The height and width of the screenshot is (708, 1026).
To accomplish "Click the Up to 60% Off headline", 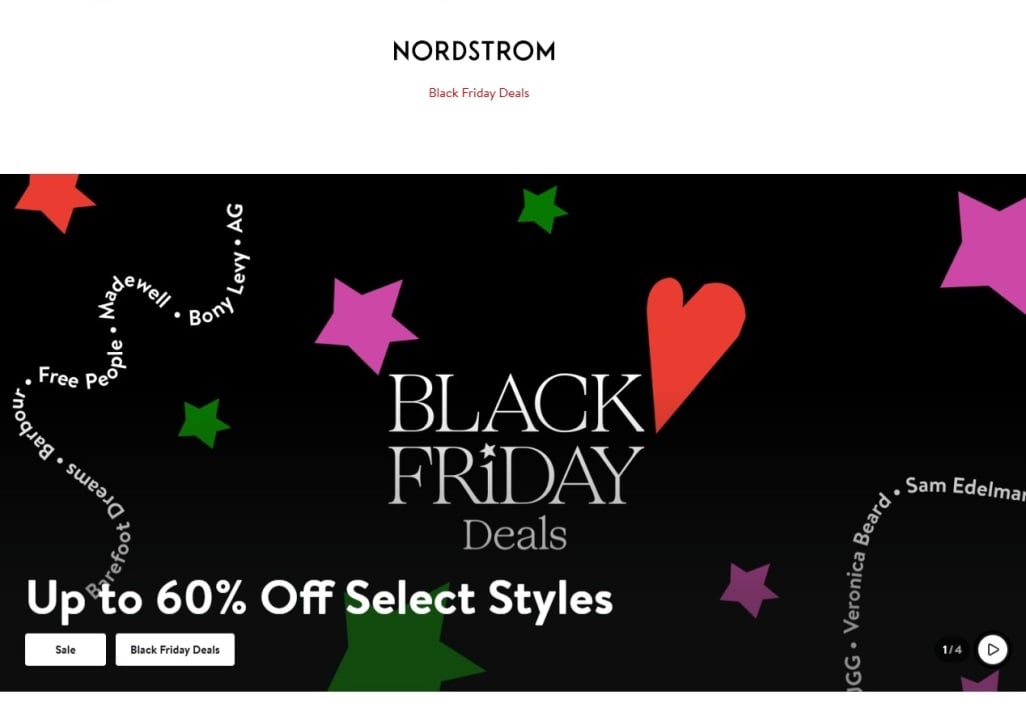I will point(319,598).
